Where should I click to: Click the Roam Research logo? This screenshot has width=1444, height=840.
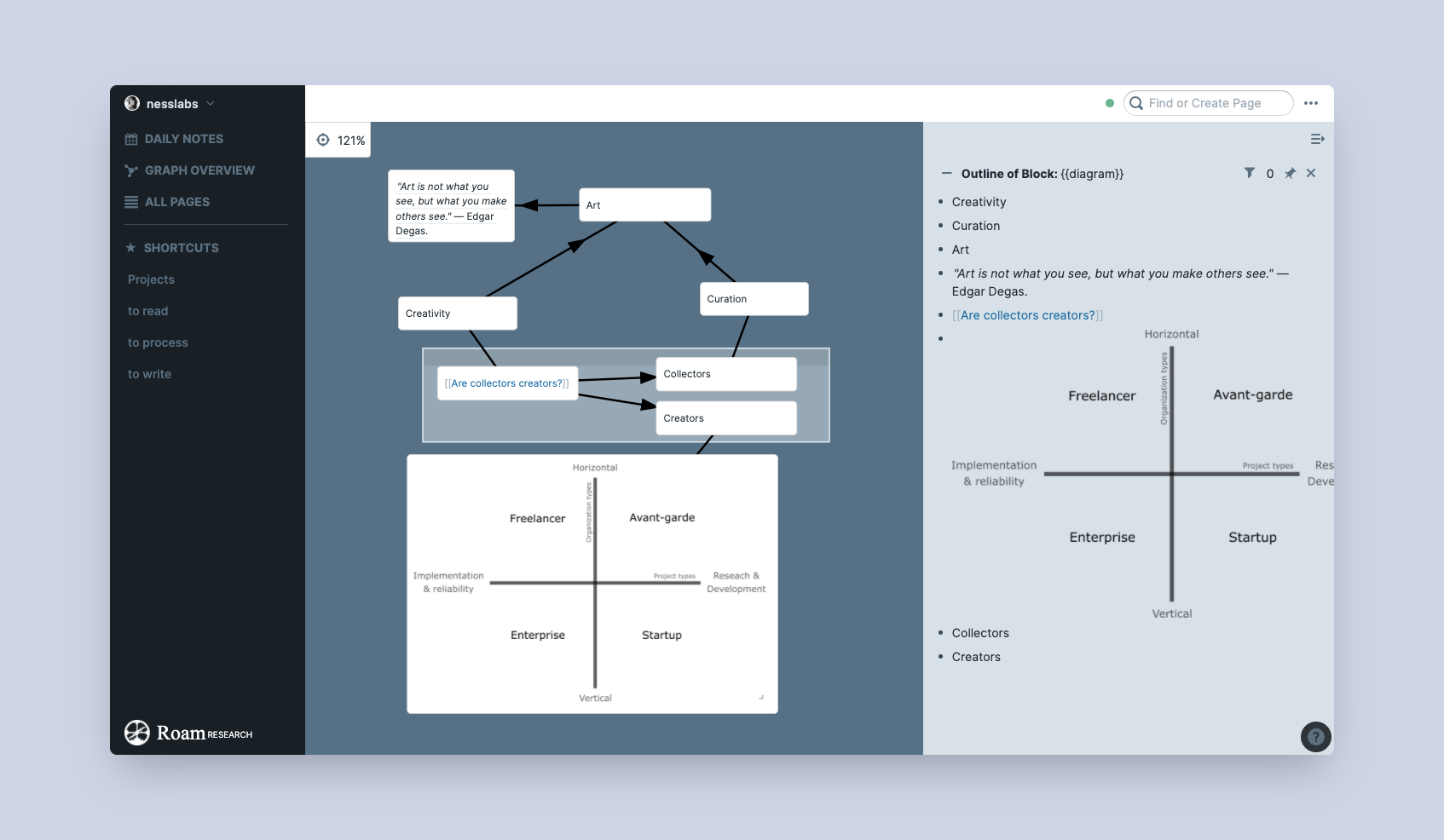pos(136,733)
